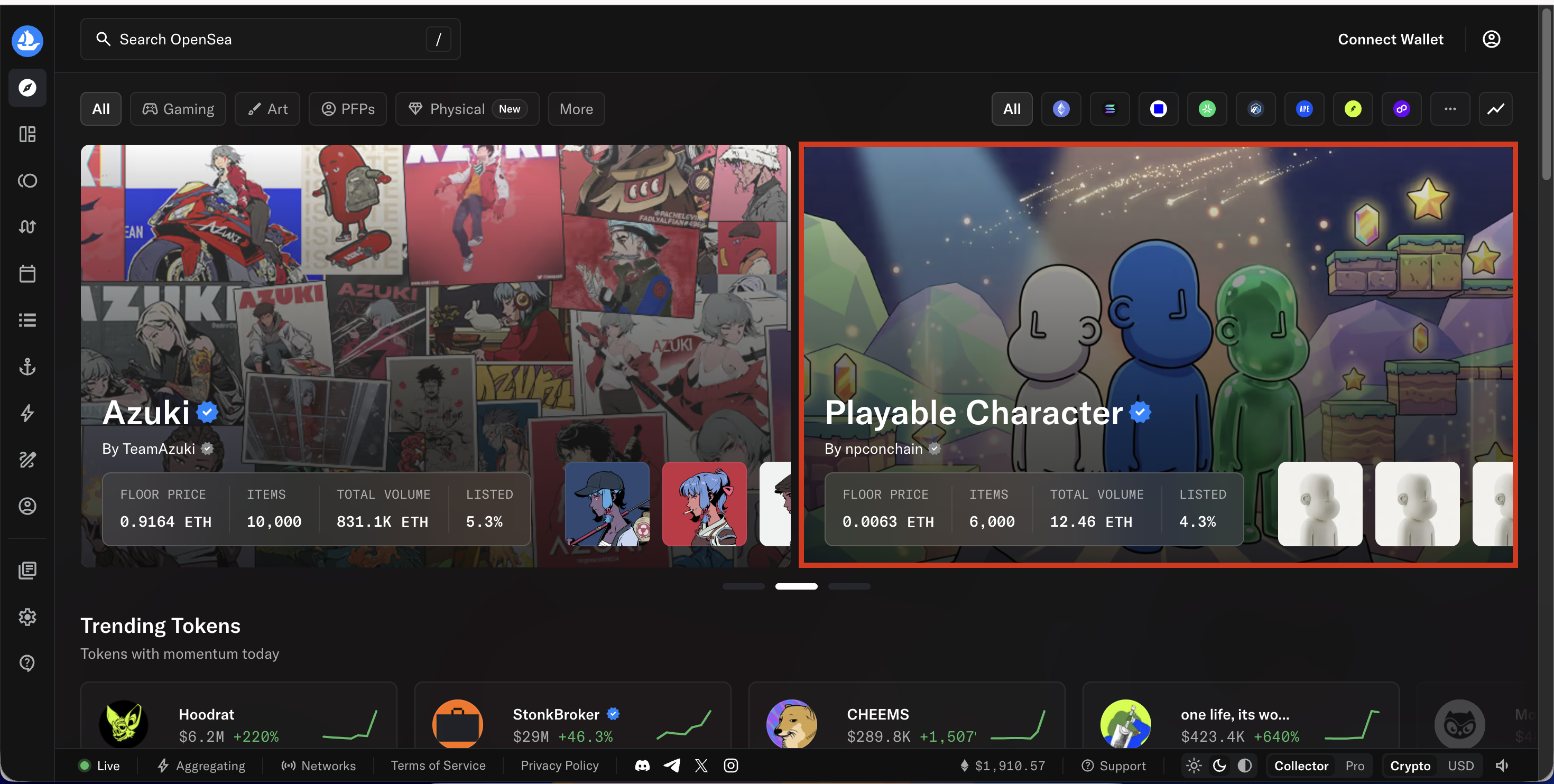Open the Azuki red-background character thumbnail
1554x784 pixels.
704,504
